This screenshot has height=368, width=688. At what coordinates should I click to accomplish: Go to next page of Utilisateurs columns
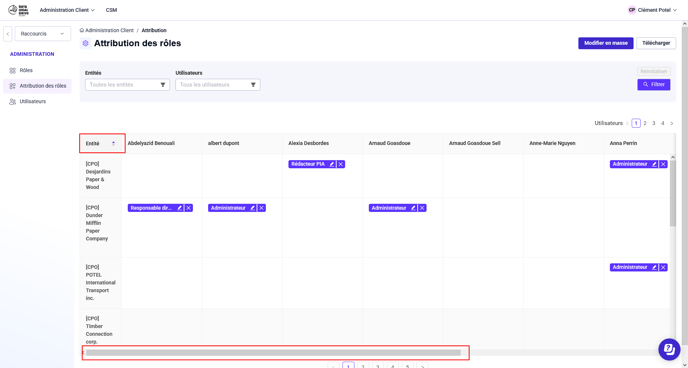(x=672, y=123)
